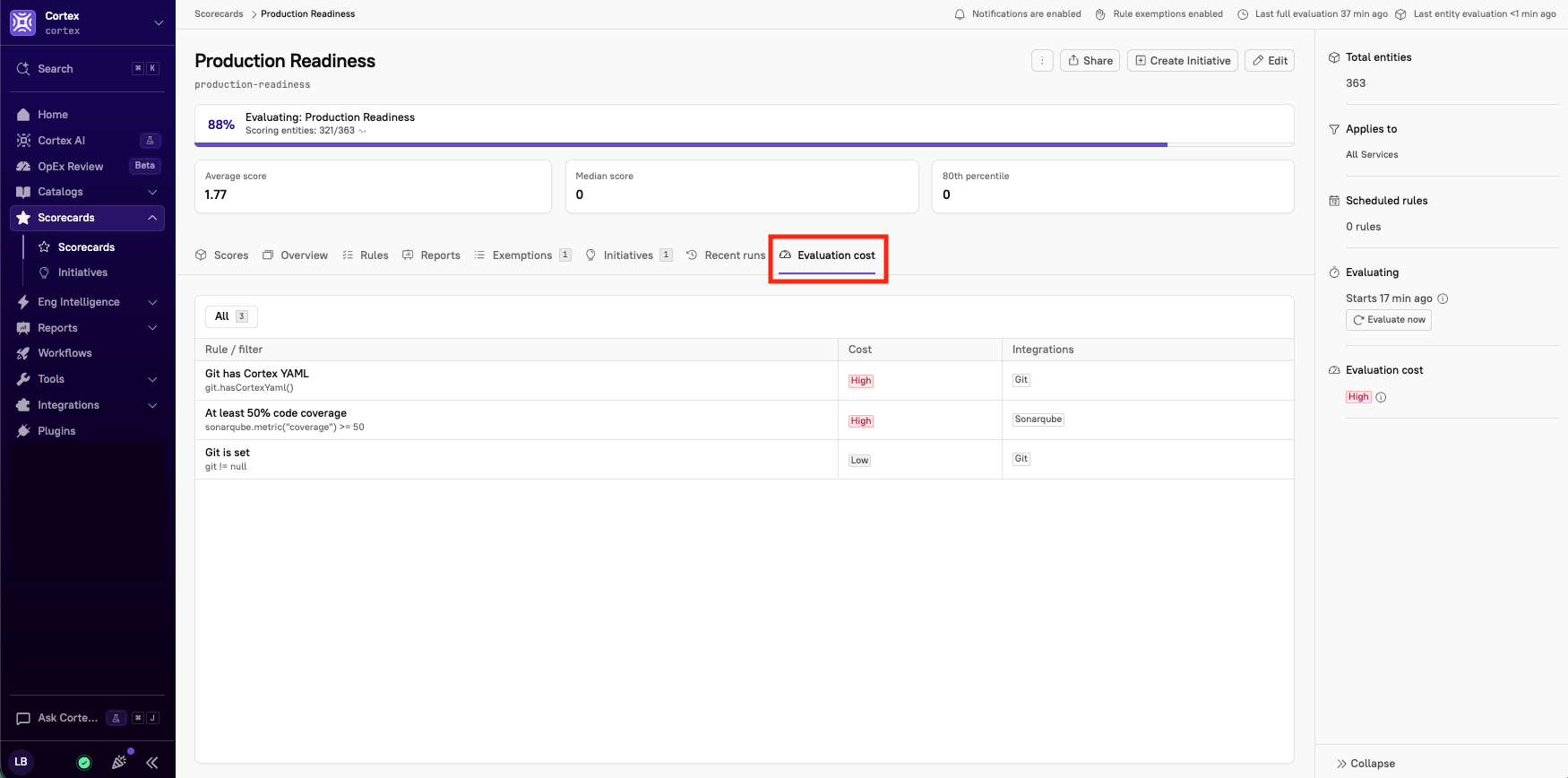This screenshot has height=778, width=1568.
Task: Open the Cortex workspace switcher dropdown
Action: click(x=159, y=22)
